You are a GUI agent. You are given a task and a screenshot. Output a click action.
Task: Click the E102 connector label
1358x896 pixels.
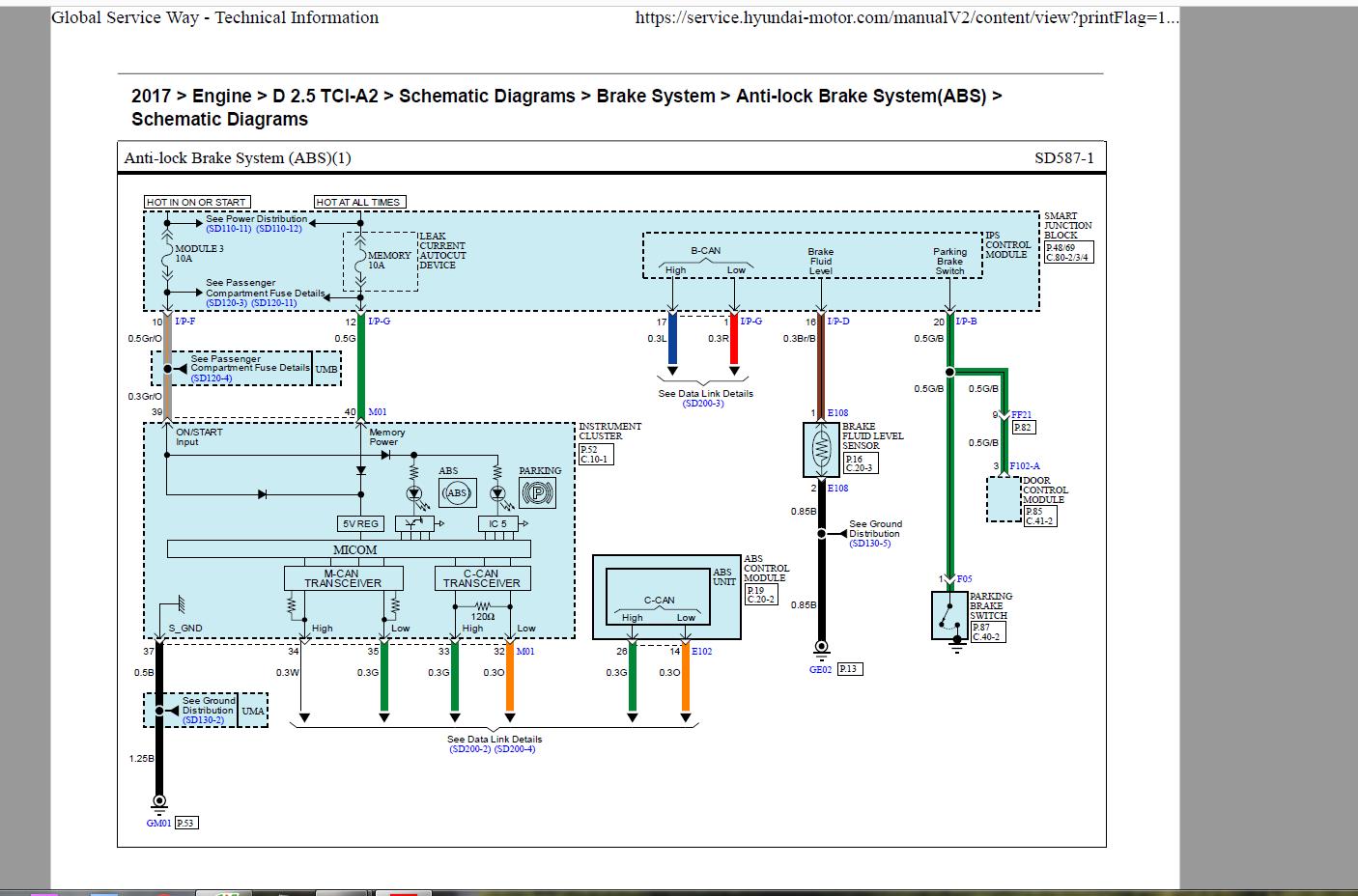702,652
